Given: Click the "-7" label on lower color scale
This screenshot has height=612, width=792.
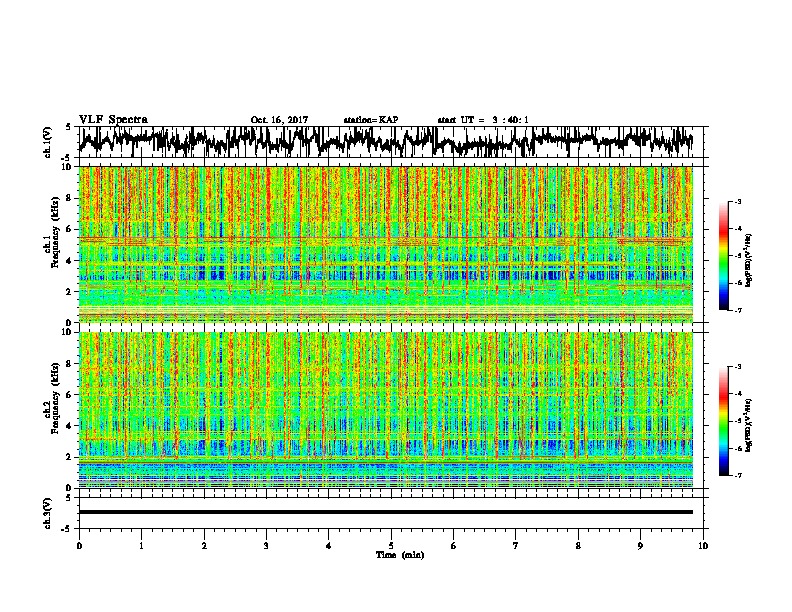Looking at the screenshot, I should coord(737,475).
